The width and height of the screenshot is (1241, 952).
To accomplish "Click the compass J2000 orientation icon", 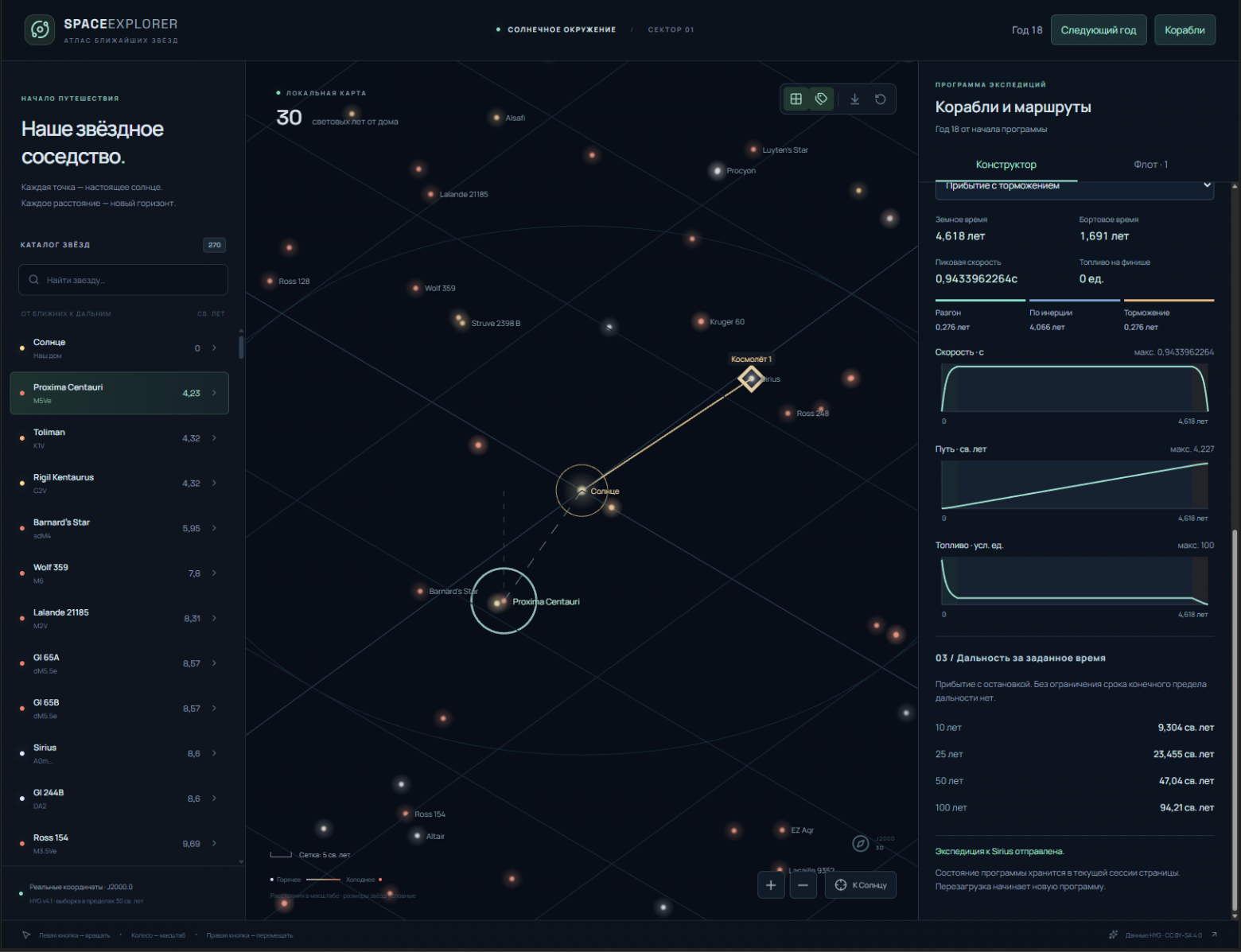I will pyautogui.click(x=861, y=844).
